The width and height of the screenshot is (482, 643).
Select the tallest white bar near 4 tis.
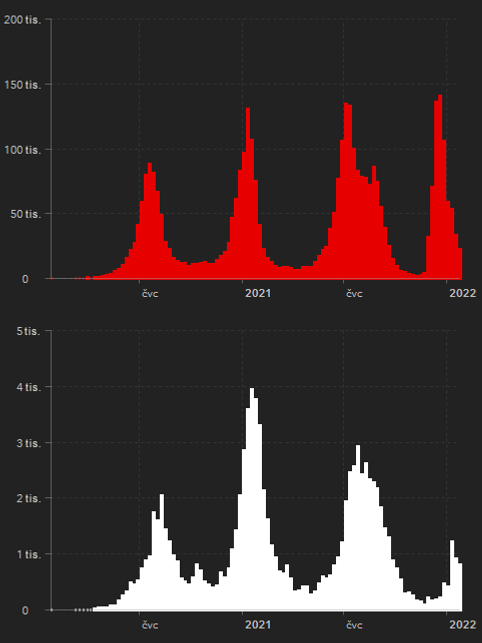252,499
